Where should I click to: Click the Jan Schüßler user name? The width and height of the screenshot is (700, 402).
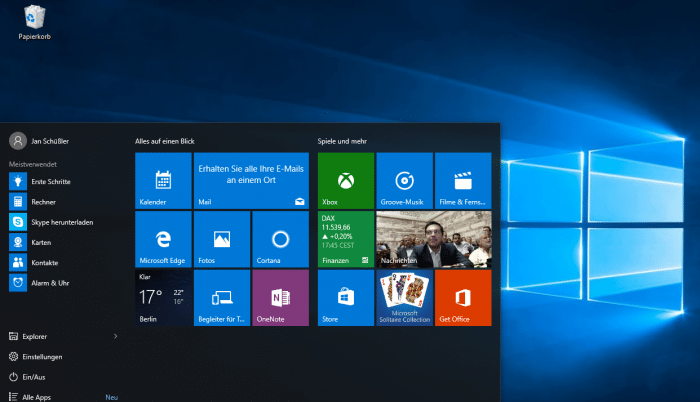[50, 141]
